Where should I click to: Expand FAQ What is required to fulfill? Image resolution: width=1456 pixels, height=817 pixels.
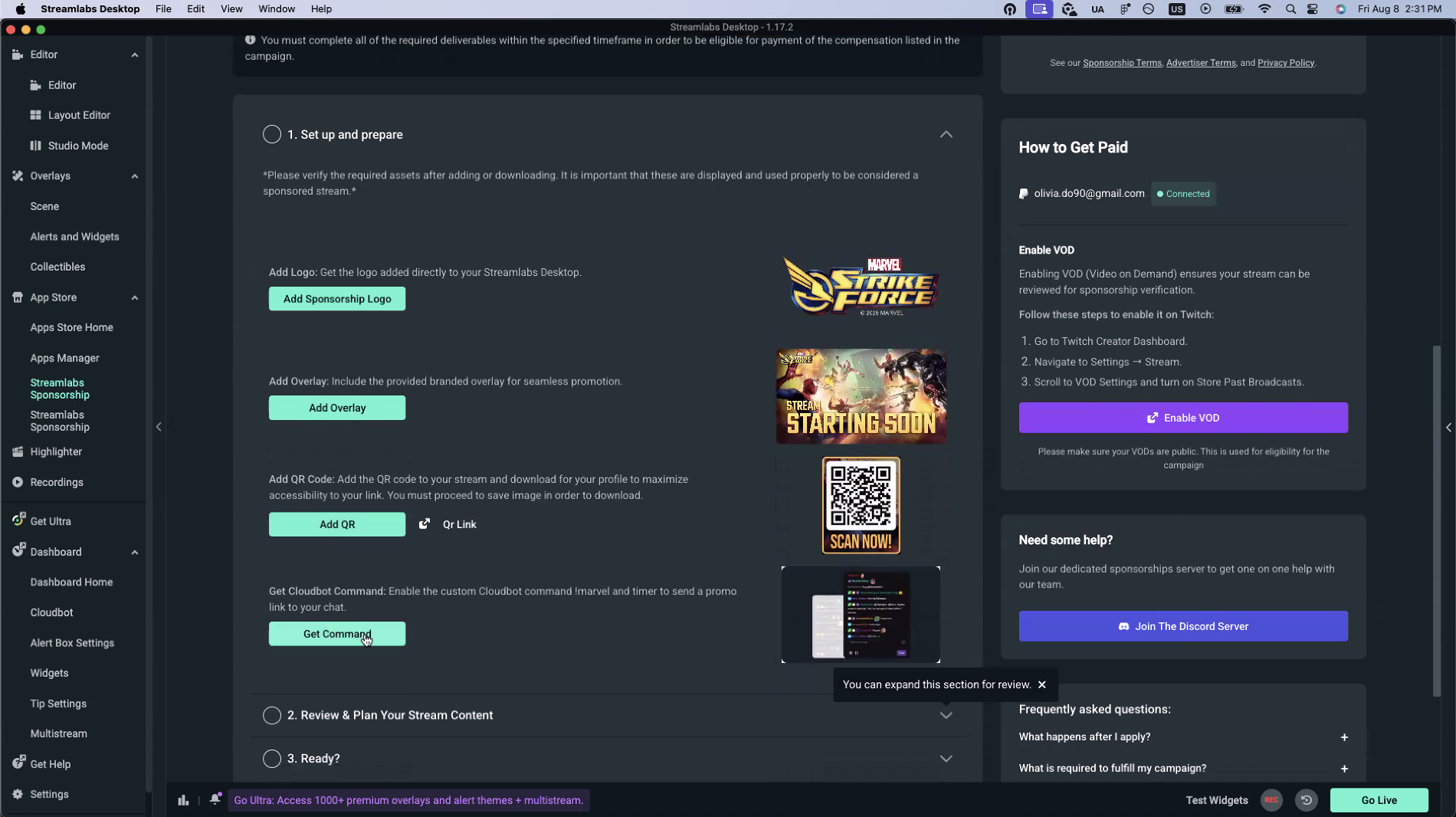coord(1344,769)
